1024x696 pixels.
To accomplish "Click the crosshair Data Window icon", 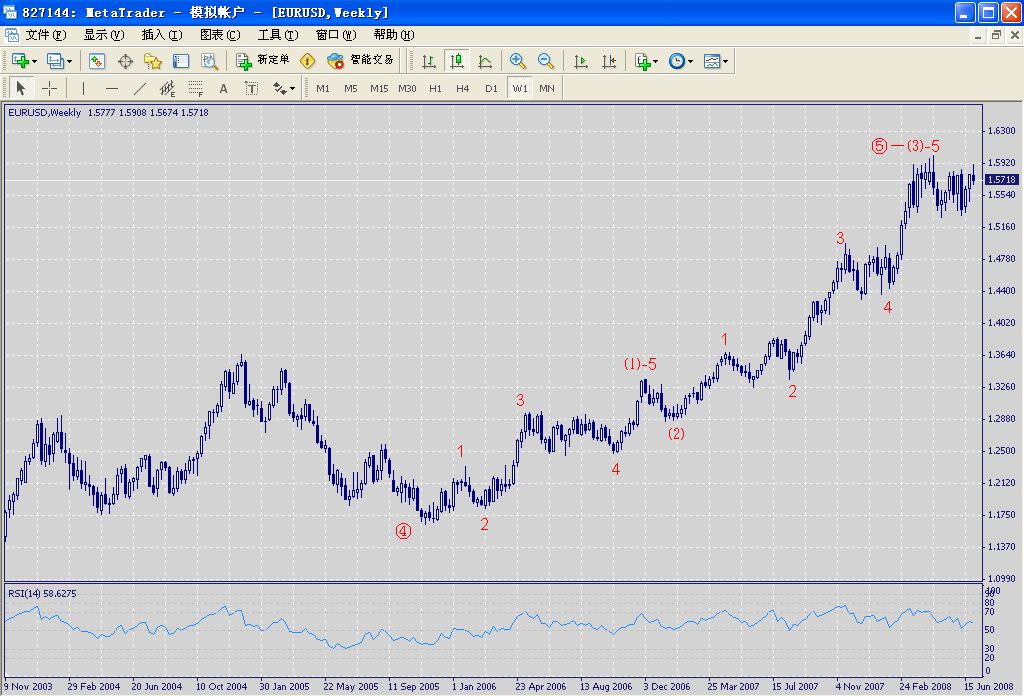I will click(x=126, y=61).
